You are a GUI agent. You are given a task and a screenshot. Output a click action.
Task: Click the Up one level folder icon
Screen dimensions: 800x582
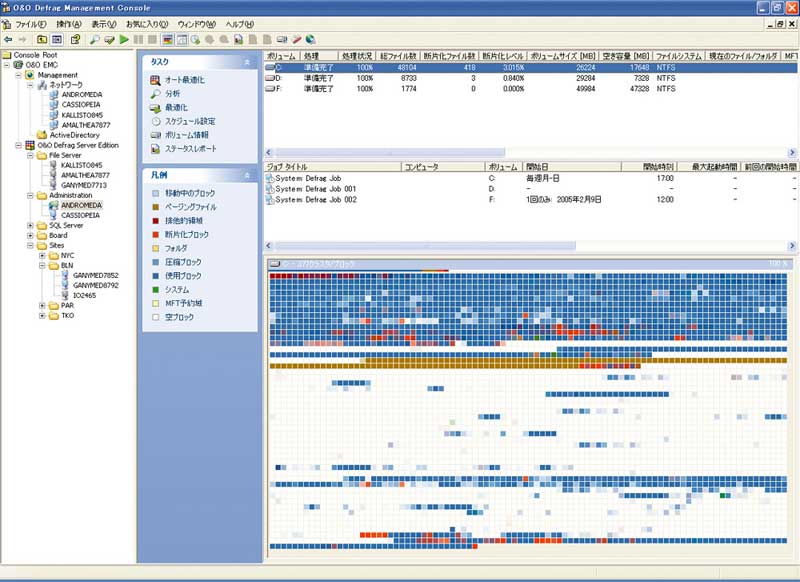(x=42, y=39)
